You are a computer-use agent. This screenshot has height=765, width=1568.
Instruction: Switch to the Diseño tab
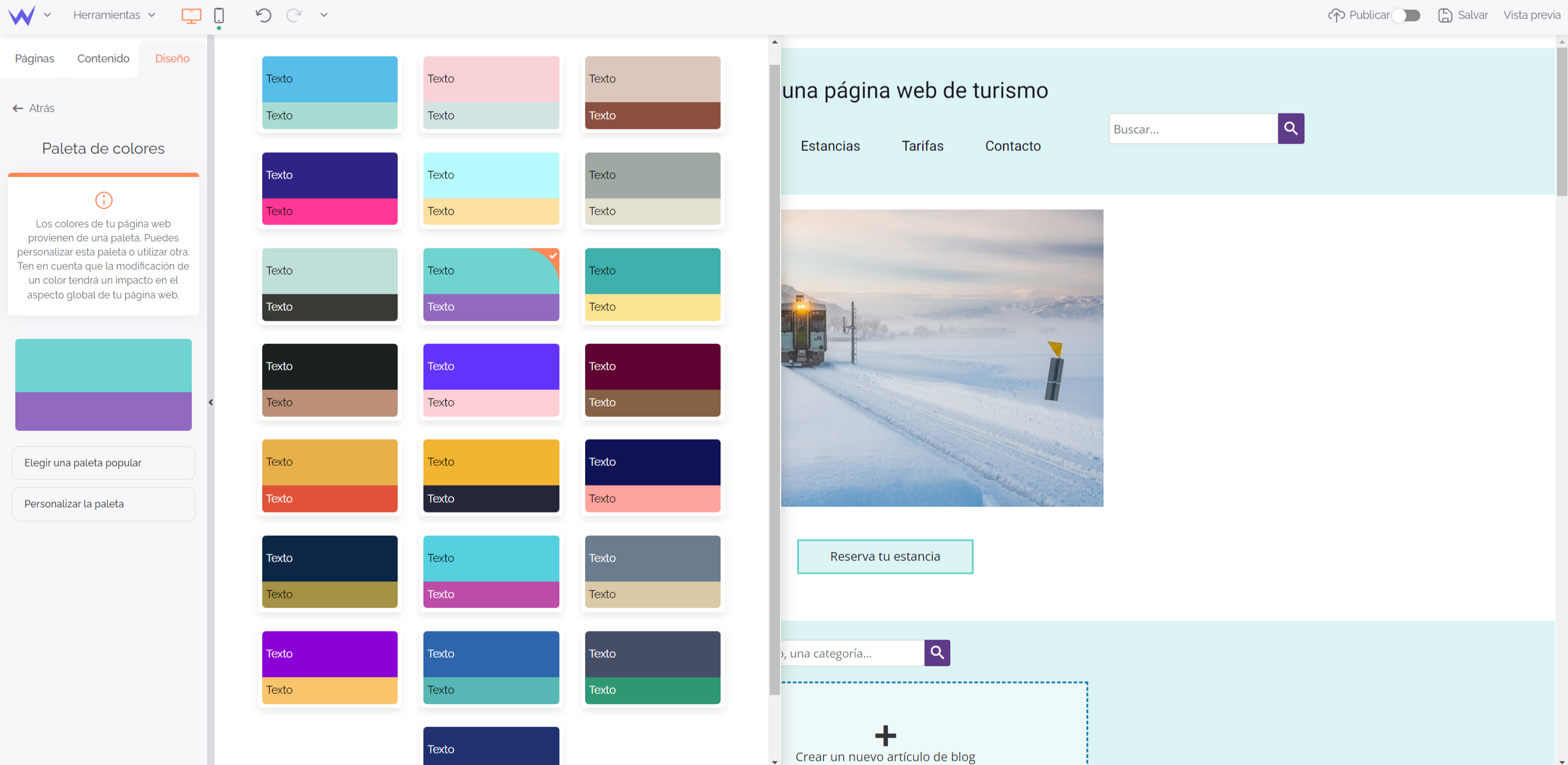click(x=172, y=58)
